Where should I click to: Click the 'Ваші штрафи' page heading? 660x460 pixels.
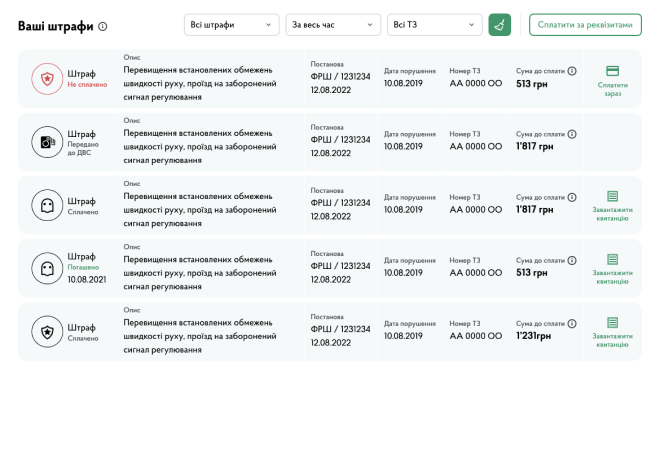click(55, 27)
